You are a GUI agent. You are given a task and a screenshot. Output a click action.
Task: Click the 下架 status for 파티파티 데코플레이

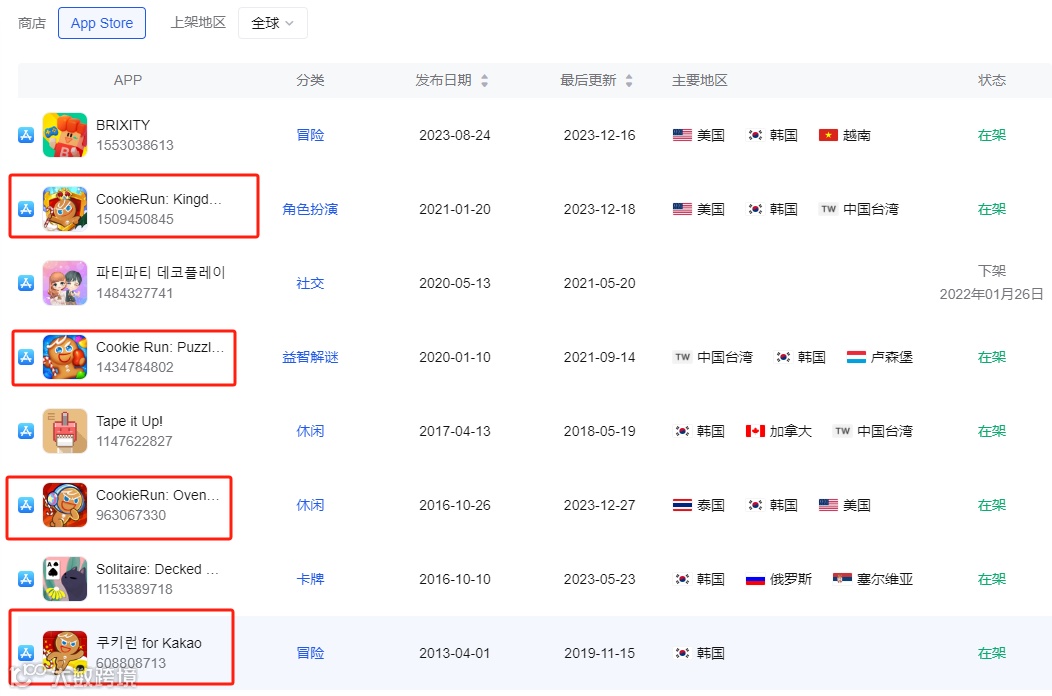point(992,271)
